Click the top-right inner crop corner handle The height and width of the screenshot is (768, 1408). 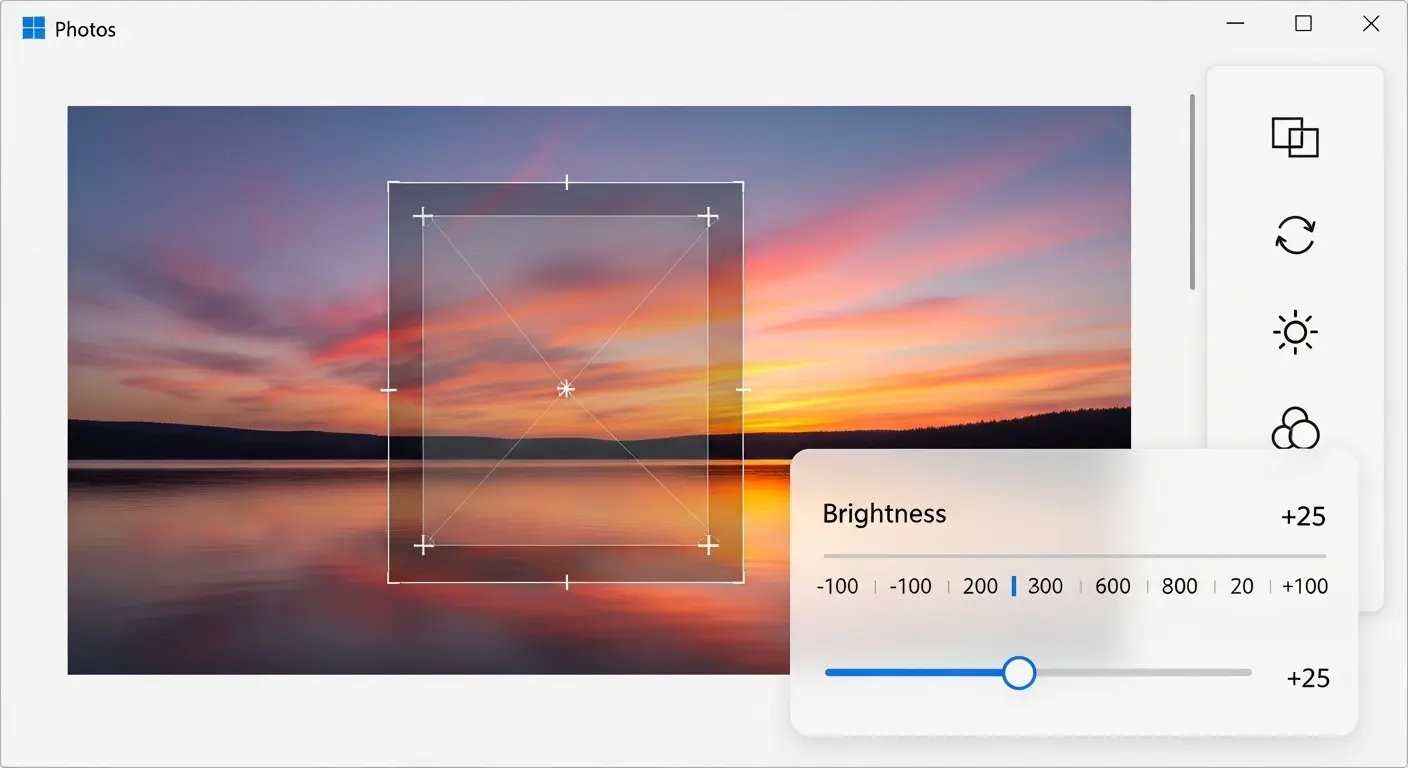point(708,216)
